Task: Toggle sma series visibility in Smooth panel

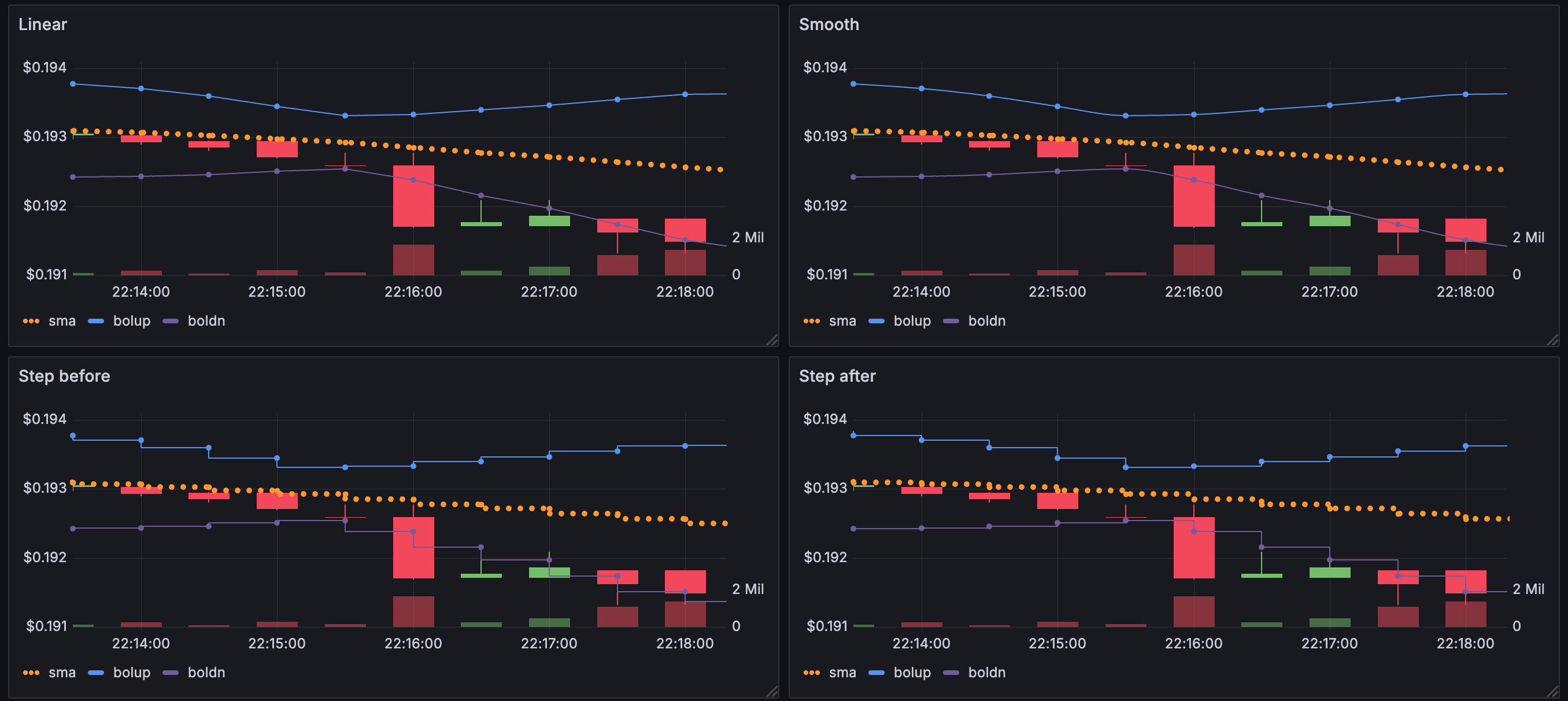Action: coord(843,321)
